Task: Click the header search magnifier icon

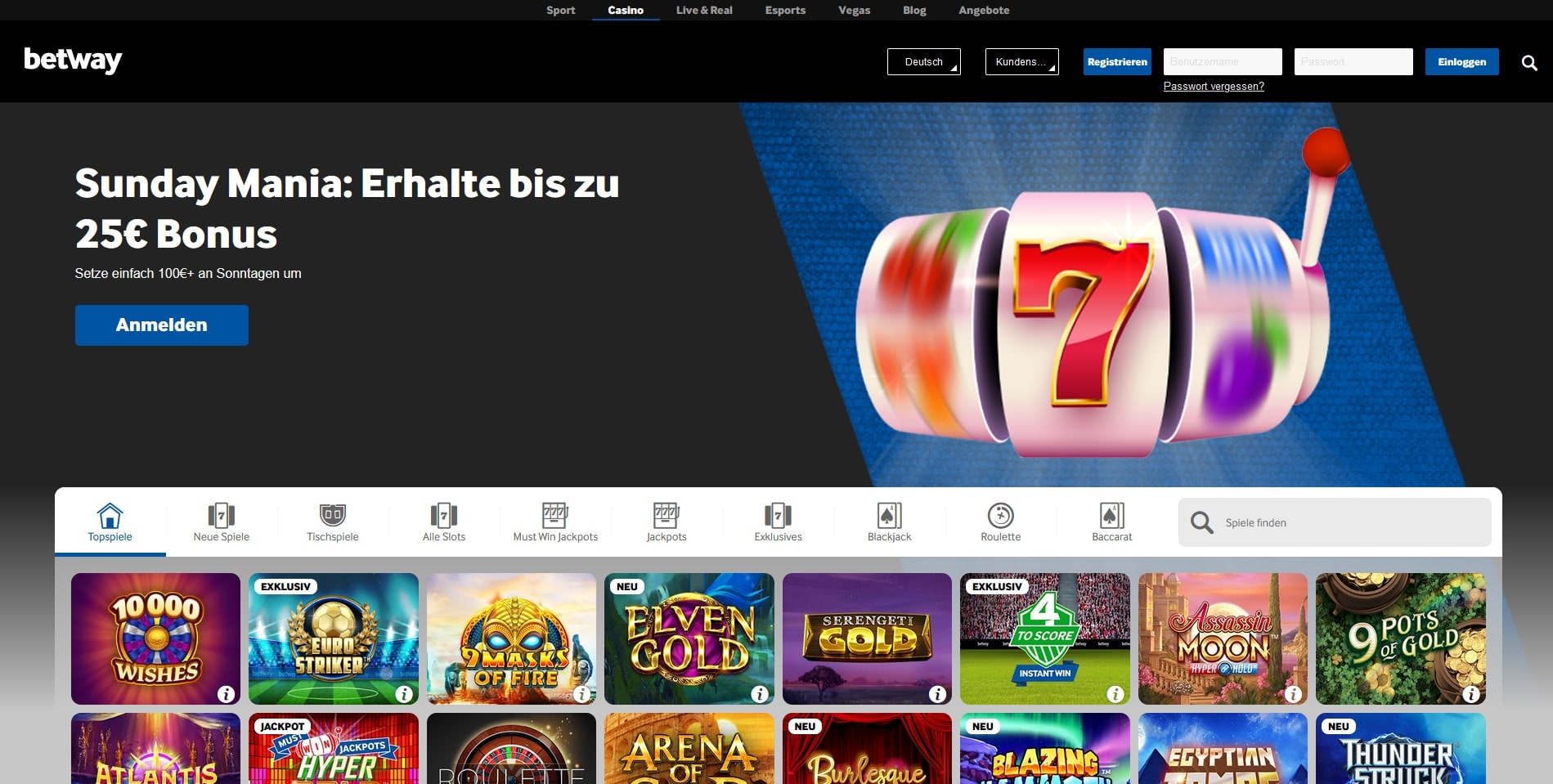Action: point(1528,63)
